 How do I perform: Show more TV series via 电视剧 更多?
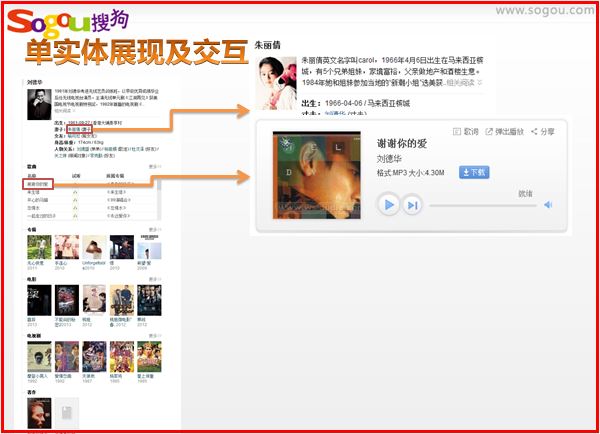[x=155, y=336]
